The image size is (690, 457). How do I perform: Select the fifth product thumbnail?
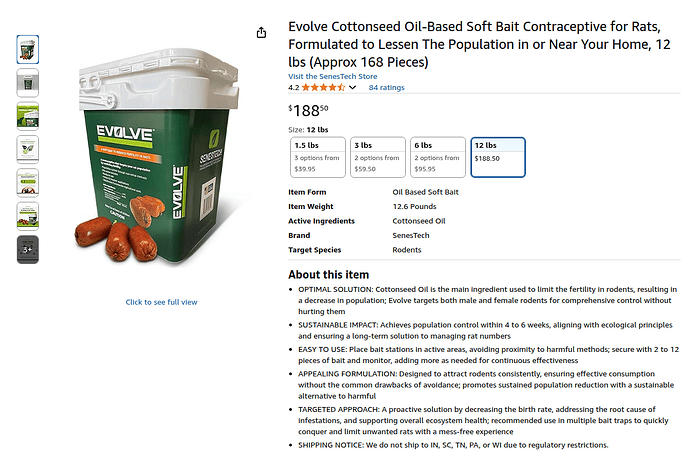[28, 182]
